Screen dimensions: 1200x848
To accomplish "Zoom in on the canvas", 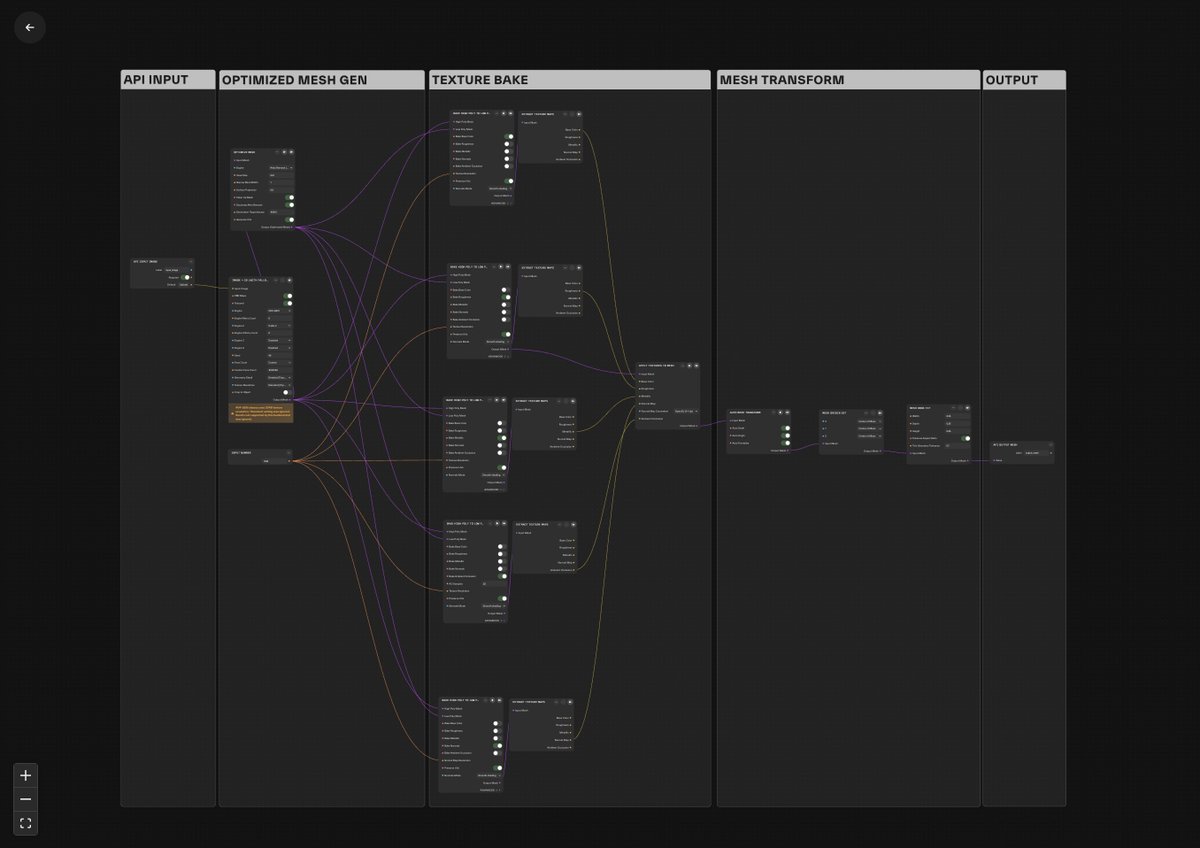I will (26, 775).
